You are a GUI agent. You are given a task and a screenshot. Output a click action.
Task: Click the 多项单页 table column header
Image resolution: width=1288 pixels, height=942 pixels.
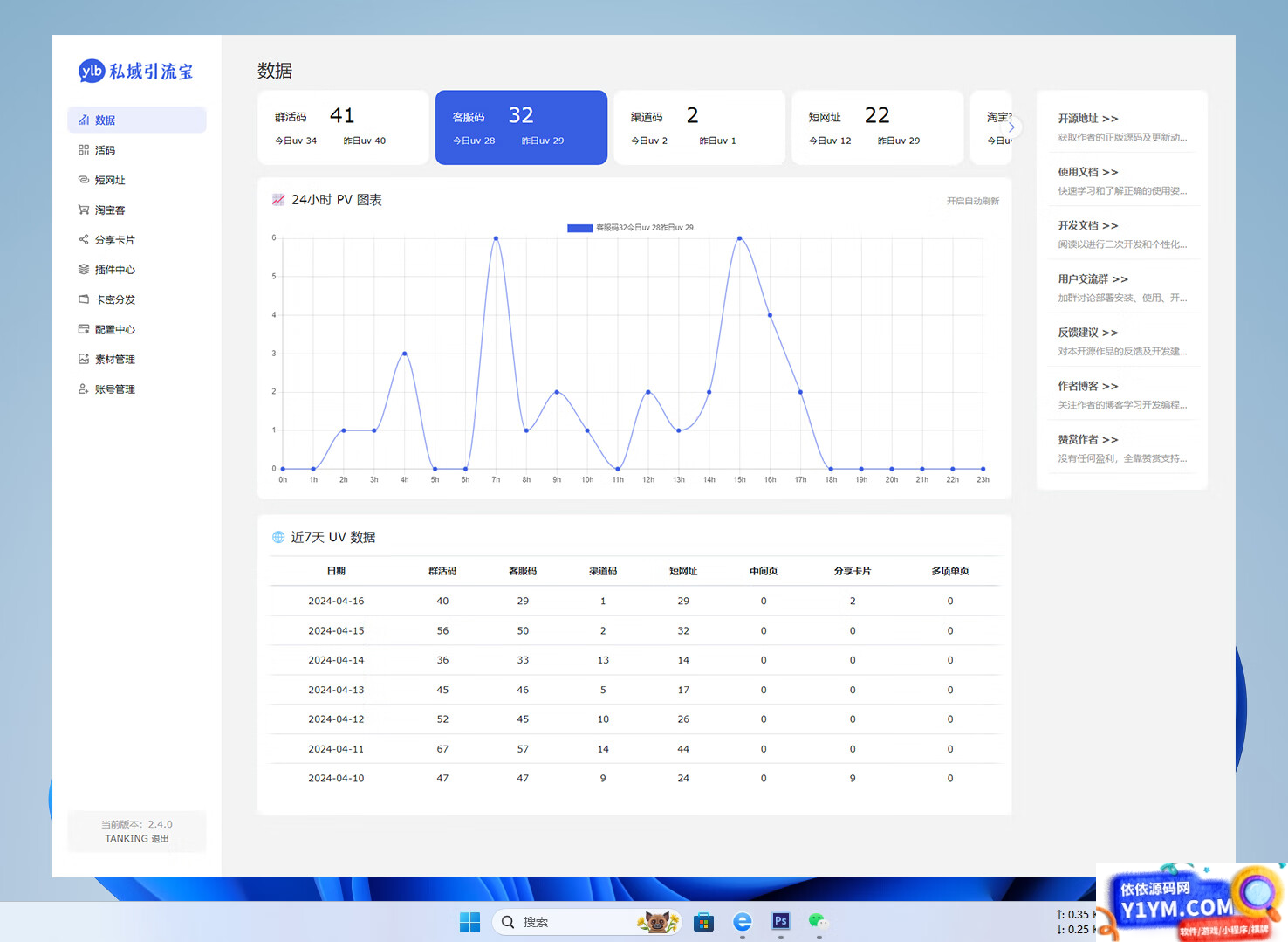click(x=950, y=571)
